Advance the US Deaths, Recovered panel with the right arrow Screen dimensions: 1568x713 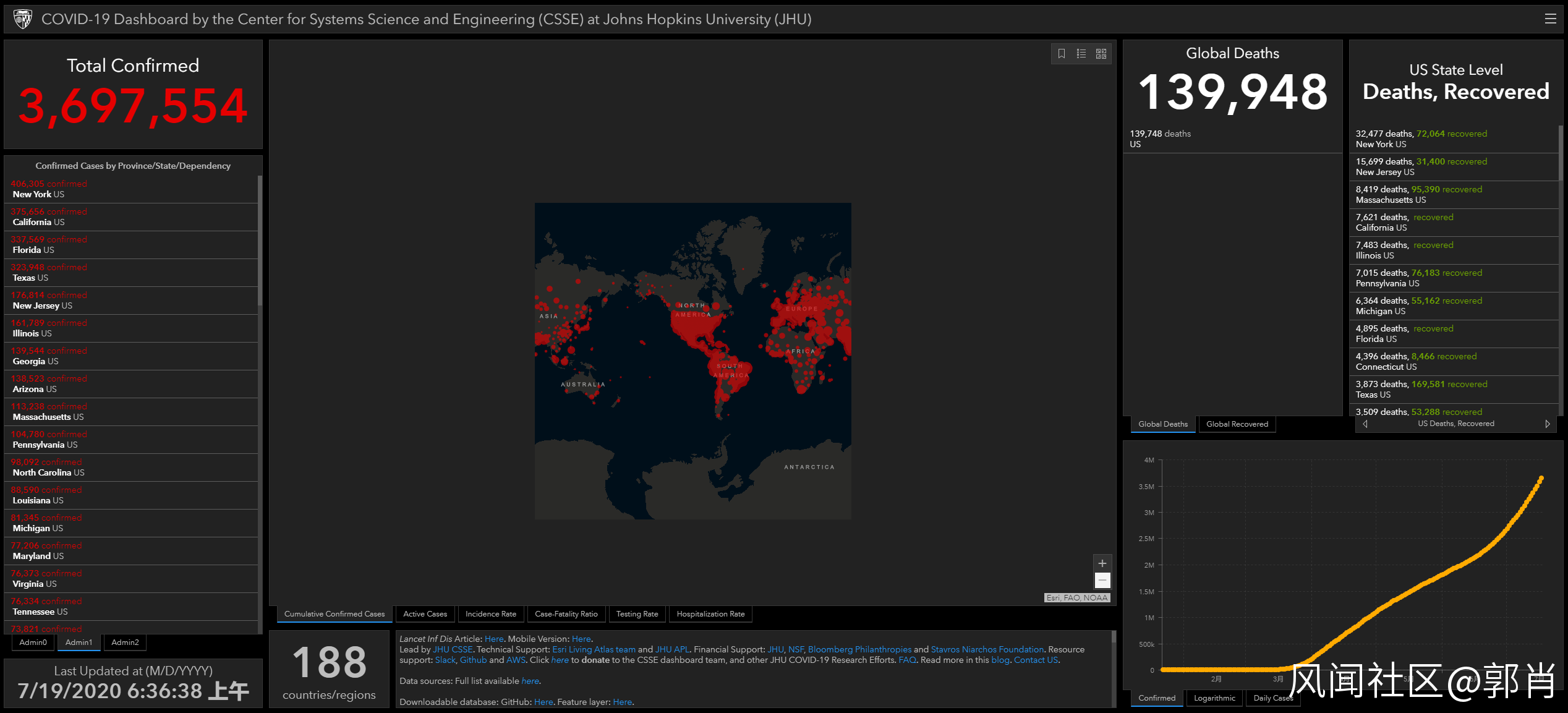1547,424
